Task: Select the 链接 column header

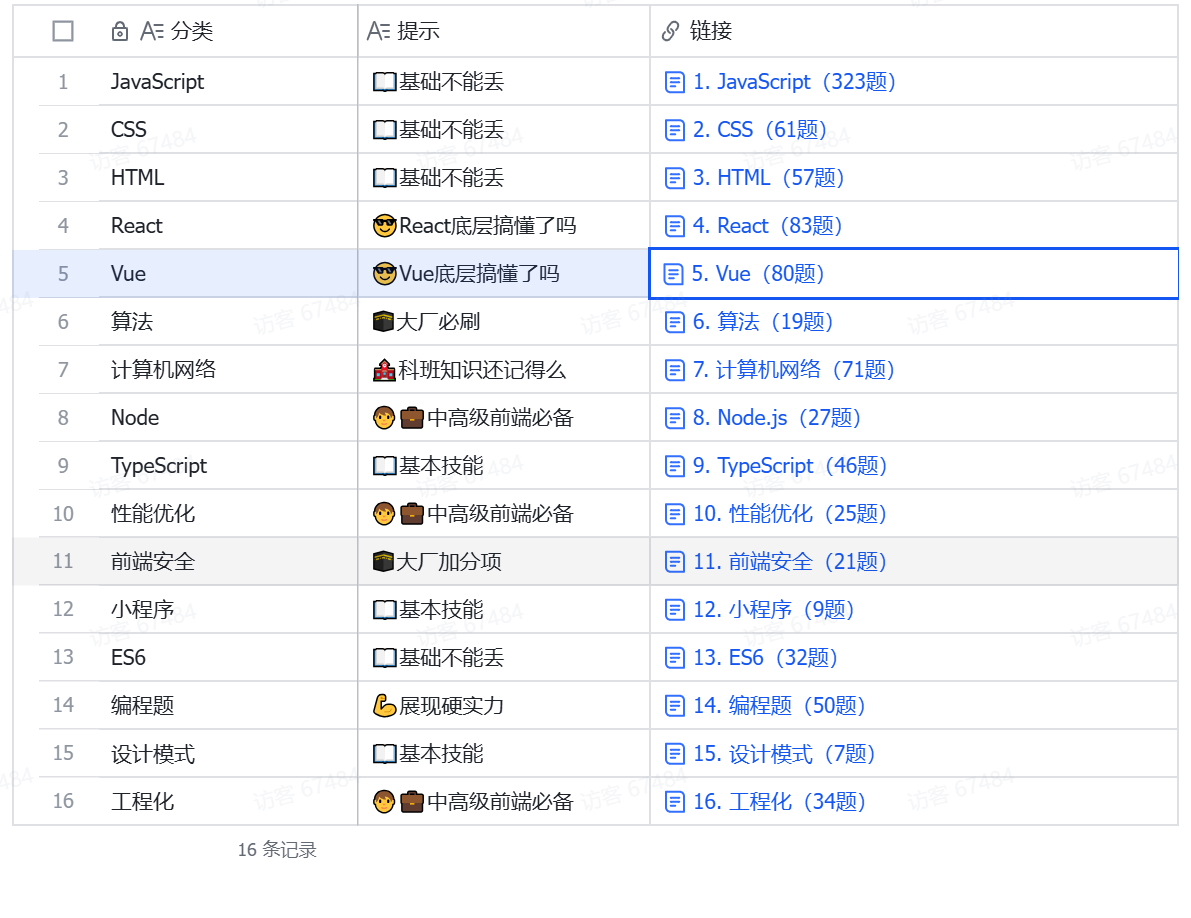Action: tap(914, 31)
